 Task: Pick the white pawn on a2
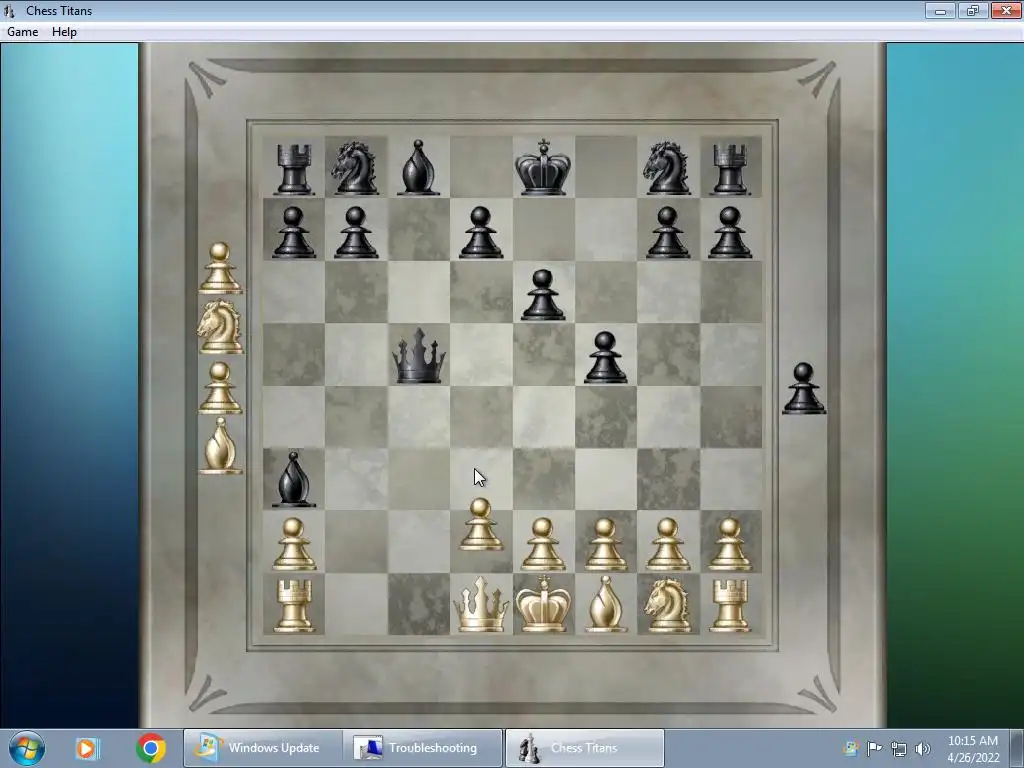pos(293,544)
